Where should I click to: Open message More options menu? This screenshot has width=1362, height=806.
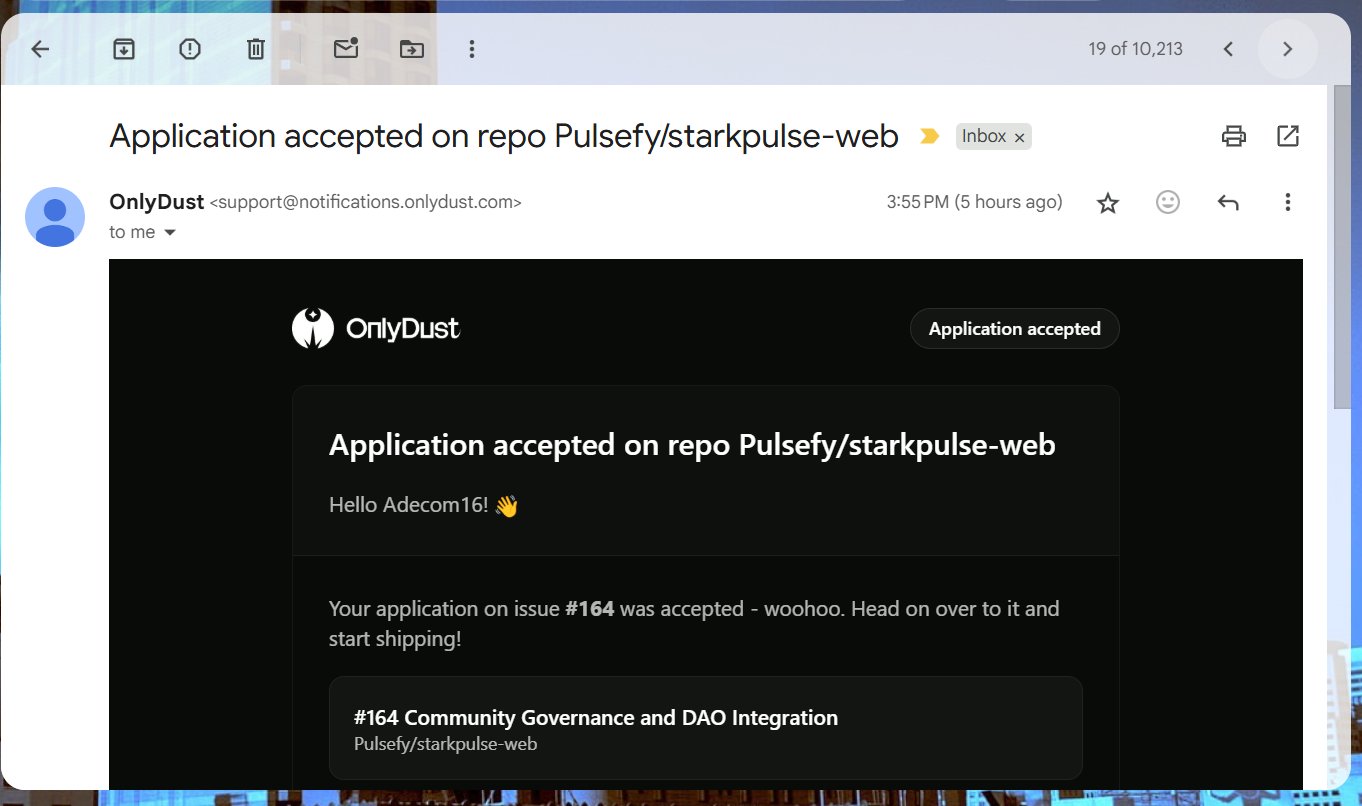(1288, 203)
